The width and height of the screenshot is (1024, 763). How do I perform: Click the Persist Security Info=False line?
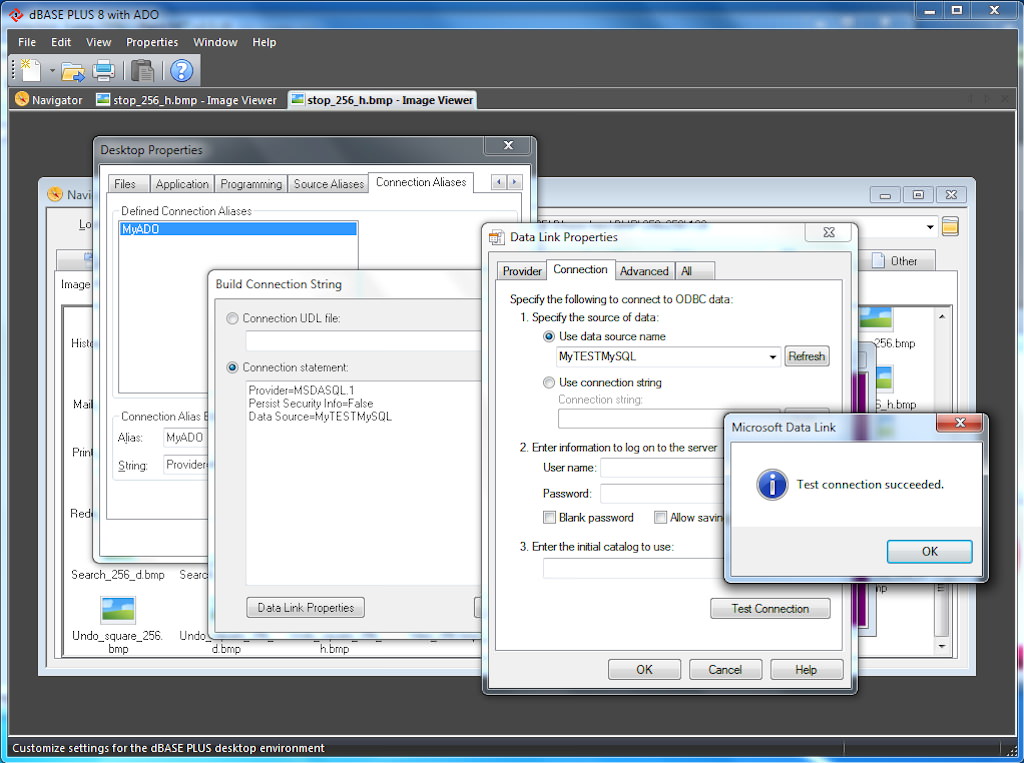pos(311,404)
